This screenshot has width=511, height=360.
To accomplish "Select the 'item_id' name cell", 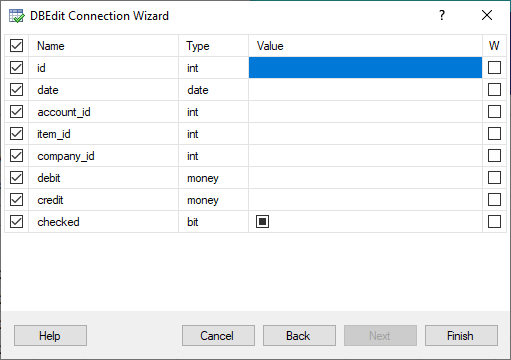I will (104, 134).
